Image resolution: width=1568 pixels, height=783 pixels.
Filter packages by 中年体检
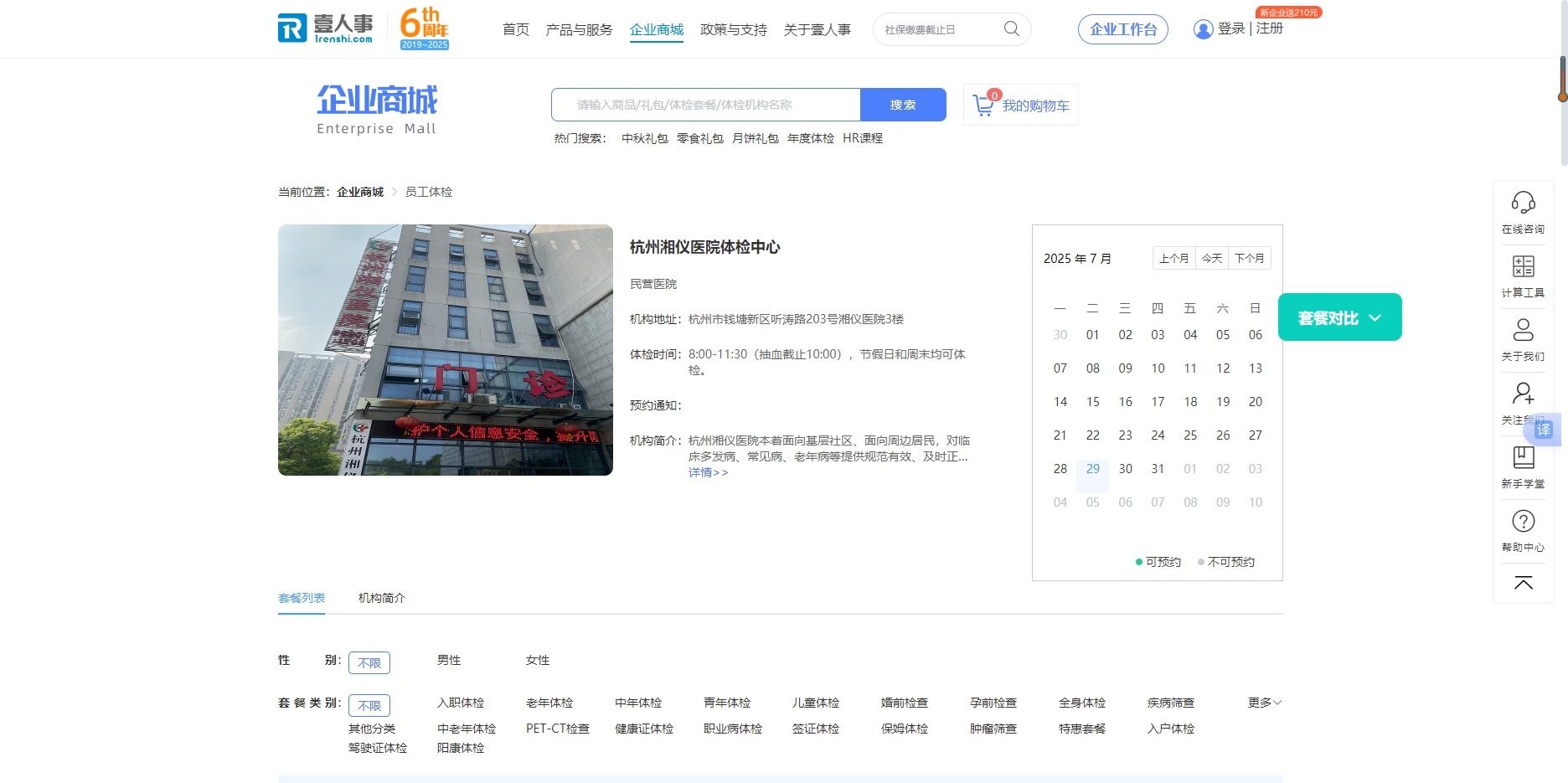pyautogui.click(x=638, y=703)
